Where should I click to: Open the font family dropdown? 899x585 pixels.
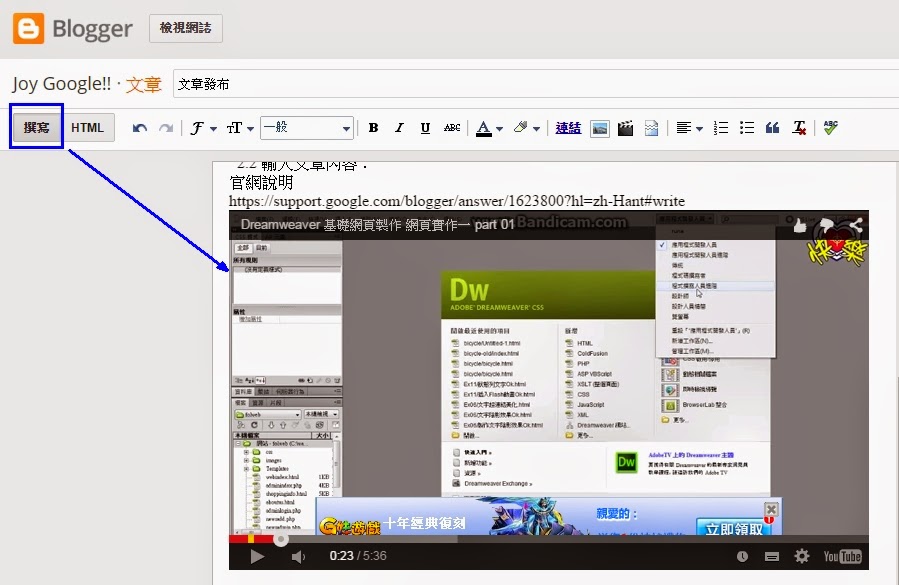[x=204, y=128]
